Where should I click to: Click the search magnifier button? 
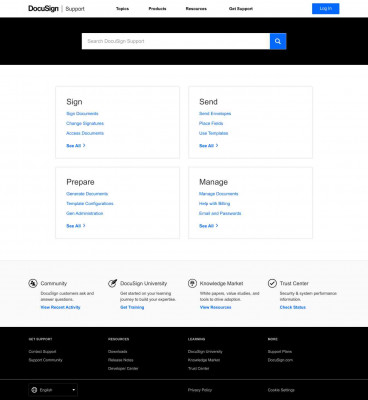(278, 41)
